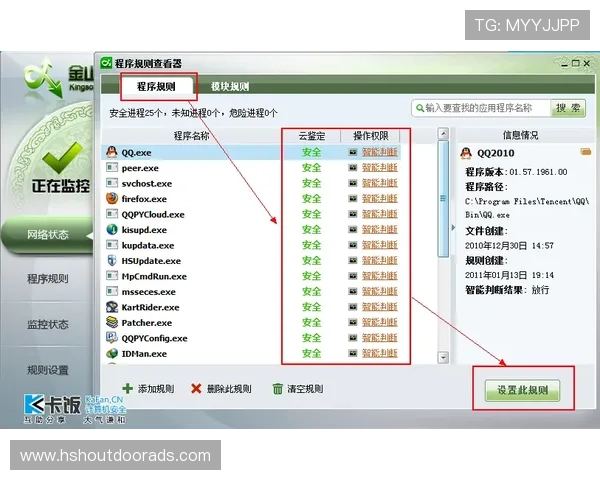The height and width of the screenshot is (480, 600).
Task: Click the 添加规则 button label
Action: [x=156, y=389]
